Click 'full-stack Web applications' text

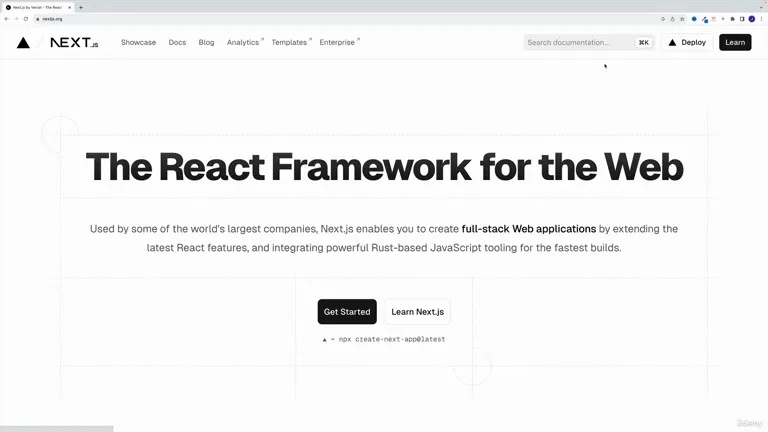point(529,229)
